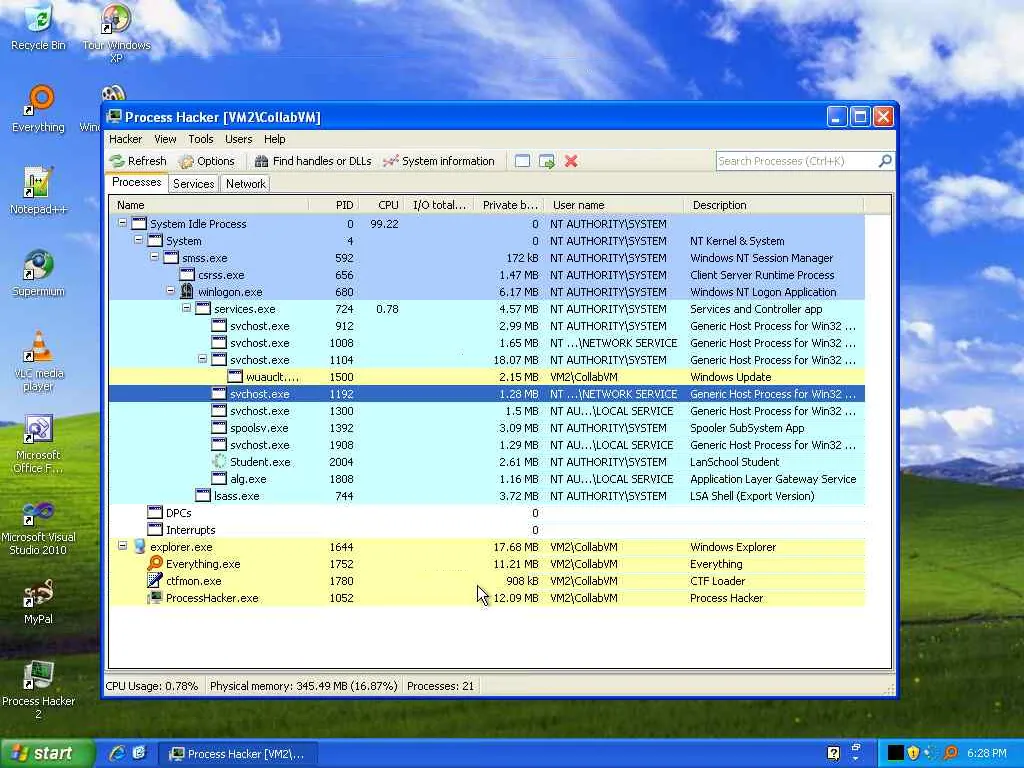Collapse the services.exe tree node
The width and height of the screenshot is (1024, 768).
pyautogui.click(x=186, y=308)
